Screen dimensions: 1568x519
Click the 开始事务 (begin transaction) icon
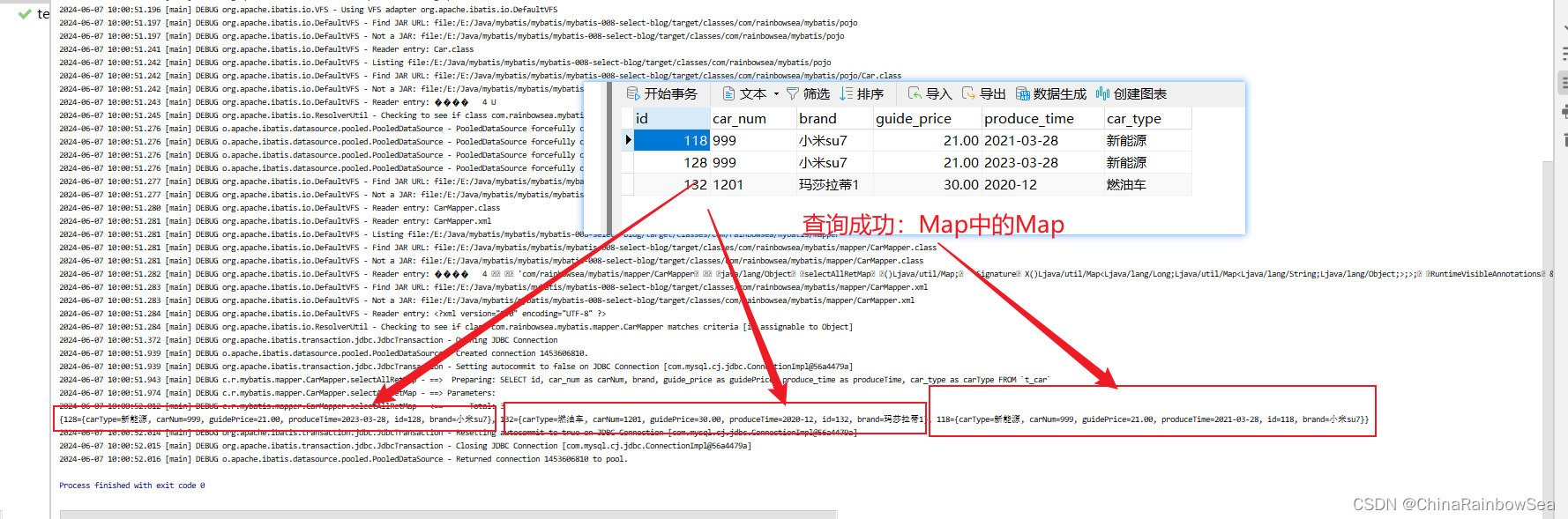click(633, 93)
